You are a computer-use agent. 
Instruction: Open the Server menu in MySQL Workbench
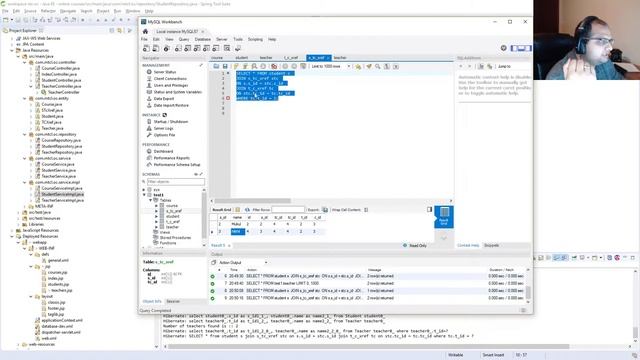point(222,40)
